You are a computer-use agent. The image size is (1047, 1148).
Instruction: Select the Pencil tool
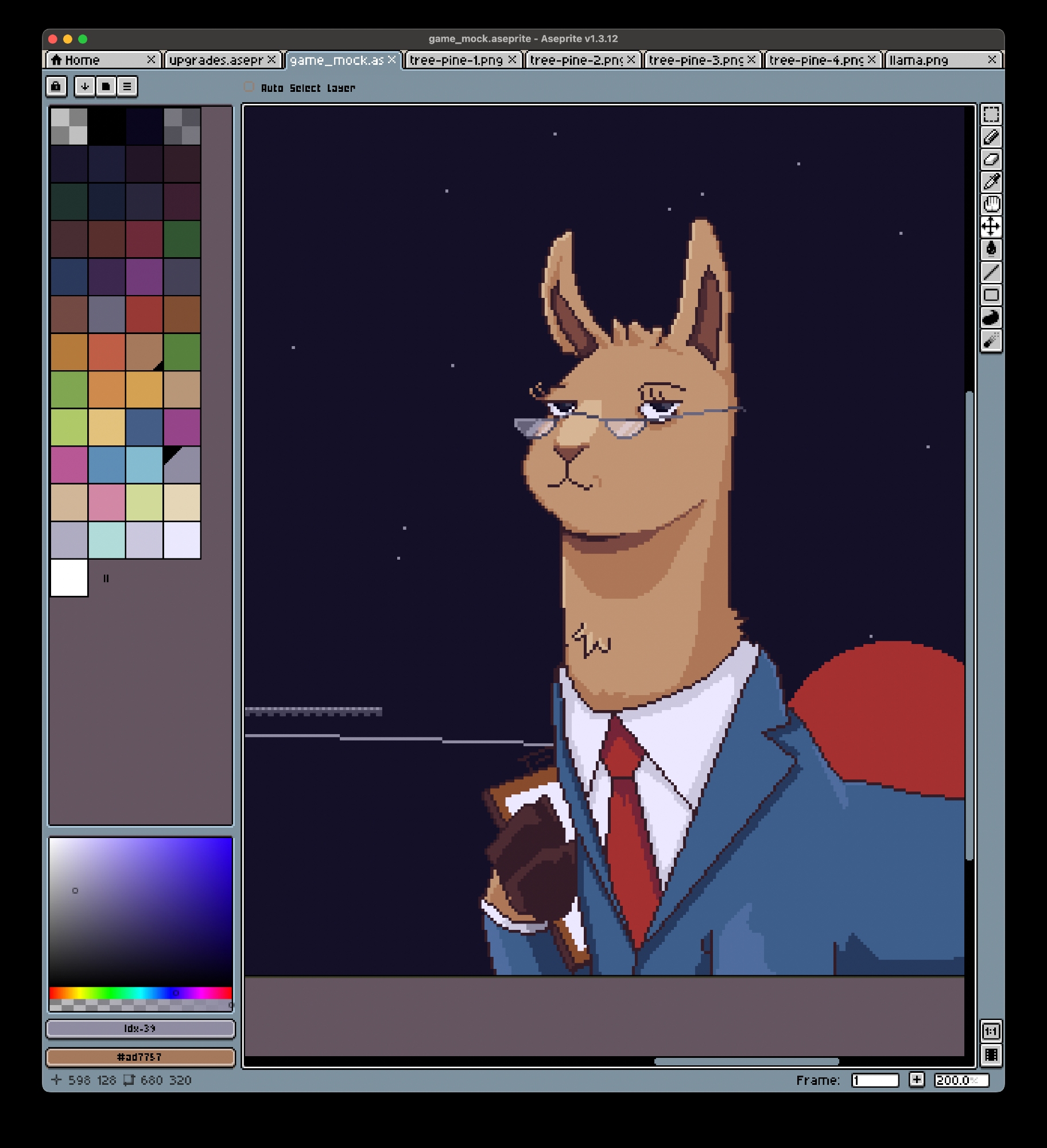[x=991, y=137]
